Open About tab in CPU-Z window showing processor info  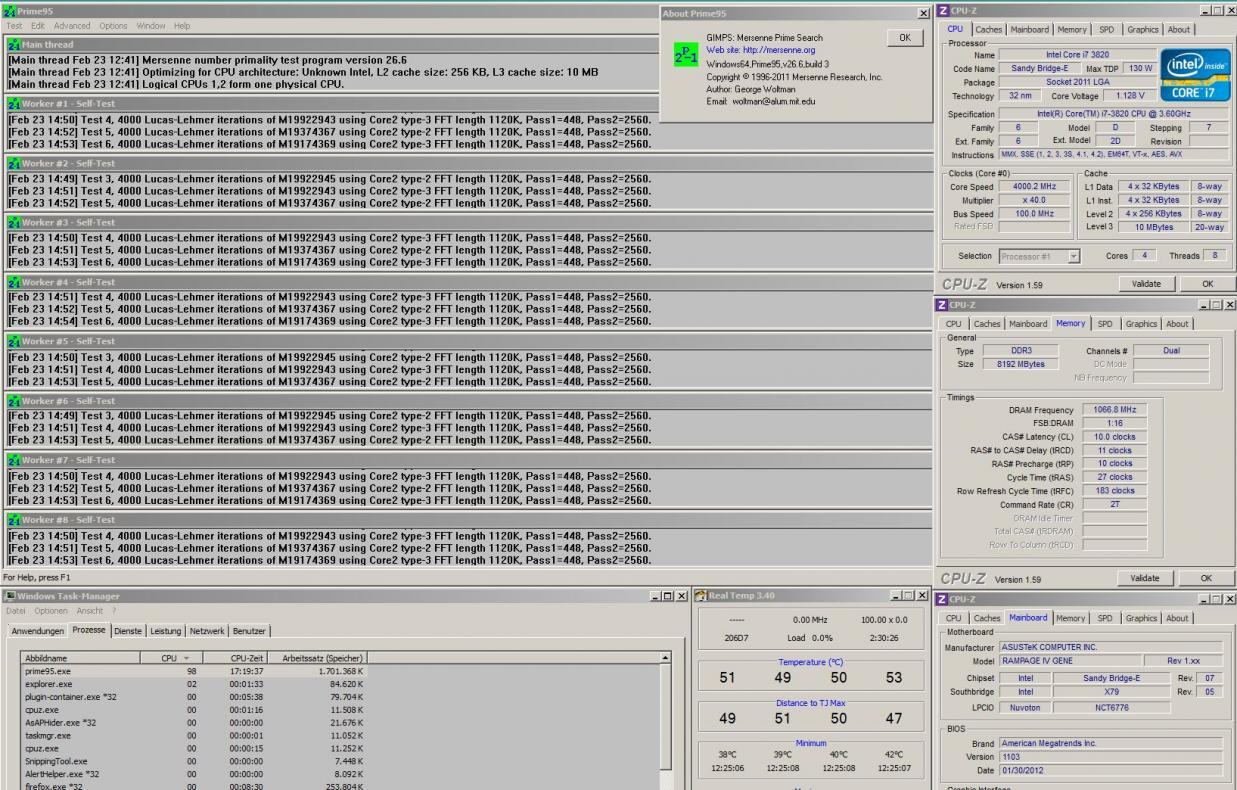click(1178, 29)
